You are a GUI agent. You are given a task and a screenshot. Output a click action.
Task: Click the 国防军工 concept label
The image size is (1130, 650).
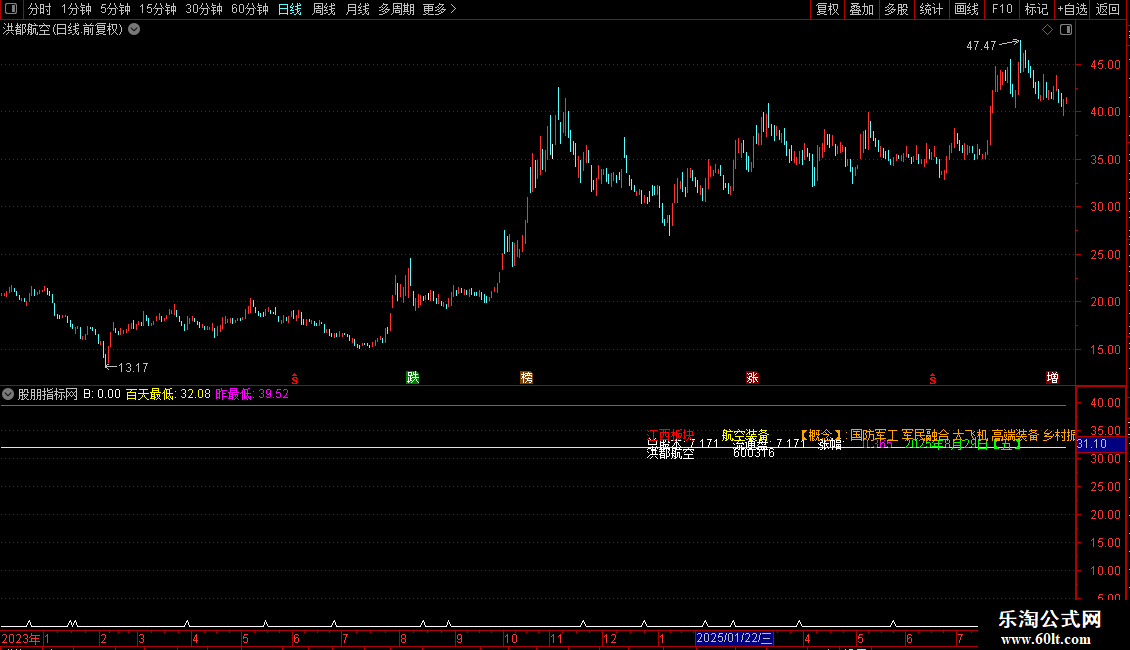pyautogui.click(x=874, y=435)
